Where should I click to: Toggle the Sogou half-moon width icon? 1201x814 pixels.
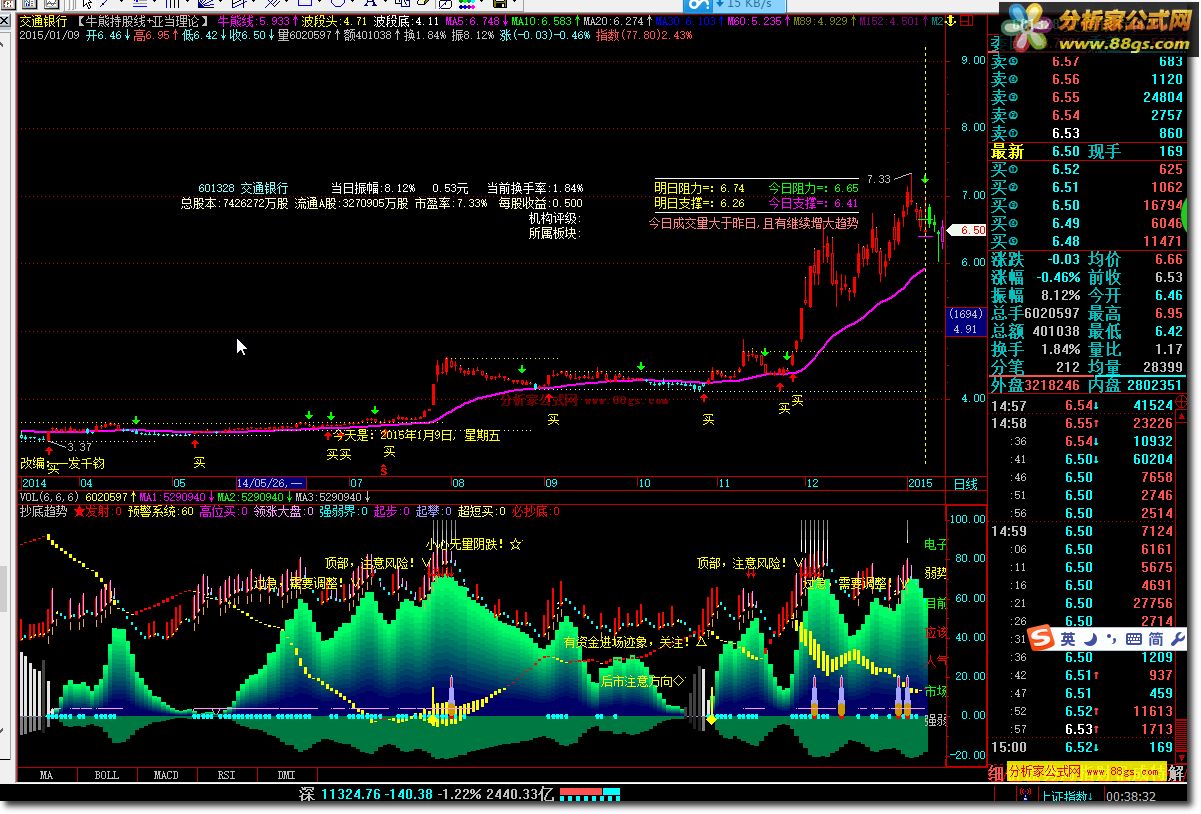point(1091,639)
